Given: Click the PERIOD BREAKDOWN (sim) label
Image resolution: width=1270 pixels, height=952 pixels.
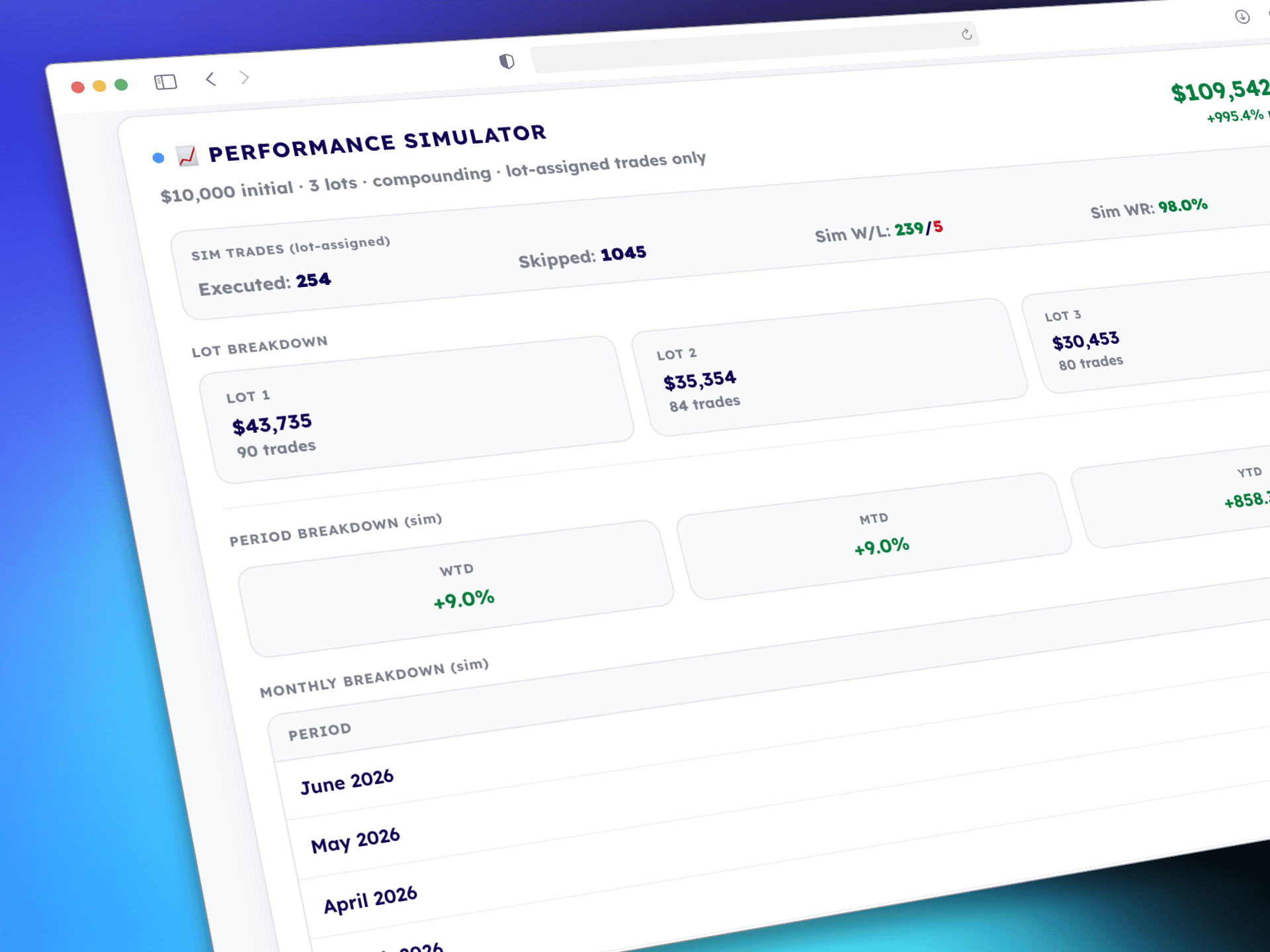Looking at the screenshot, I should [335, 530].
